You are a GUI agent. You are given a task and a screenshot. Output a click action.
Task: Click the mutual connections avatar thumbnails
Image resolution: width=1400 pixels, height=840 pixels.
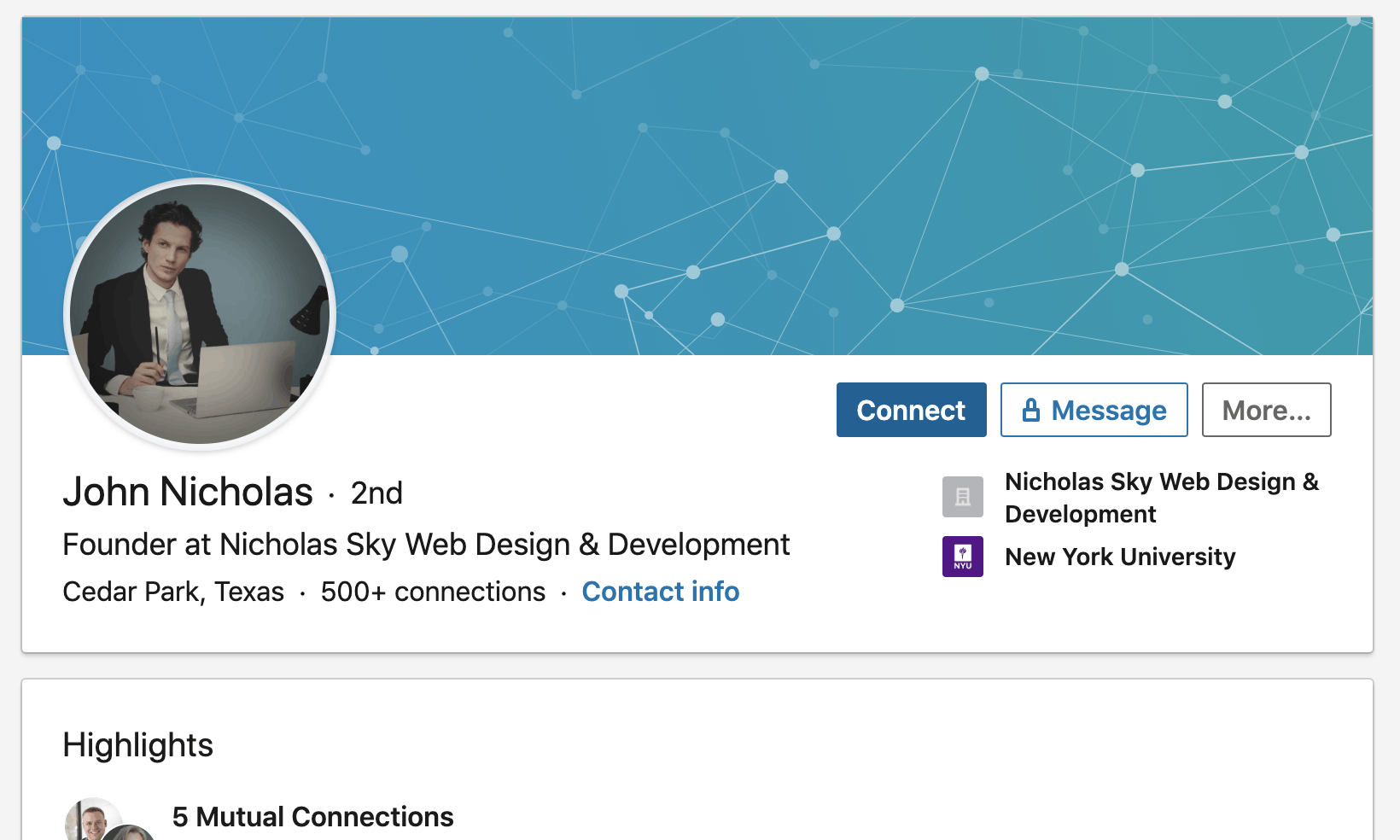coord(109,820)
